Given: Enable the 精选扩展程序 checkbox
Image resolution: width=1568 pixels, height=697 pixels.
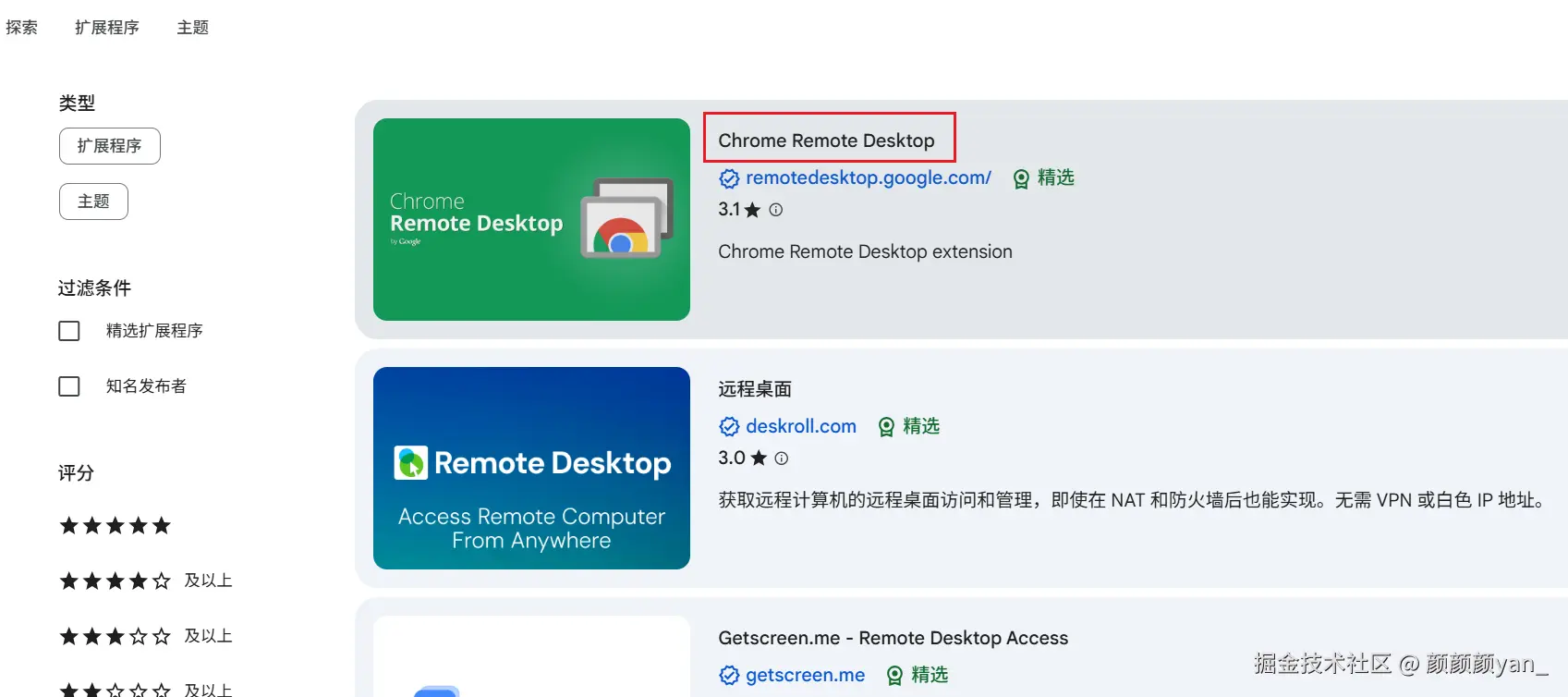Looking at the screenshot, I should pyautogui.click(x=69, y=331).
